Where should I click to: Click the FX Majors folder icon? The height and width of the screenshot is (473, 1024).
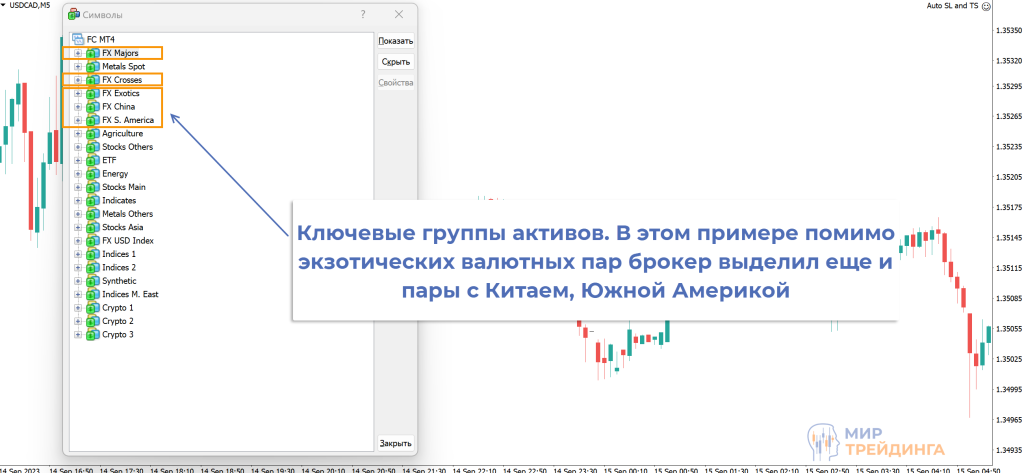click(x=93, y=53)
